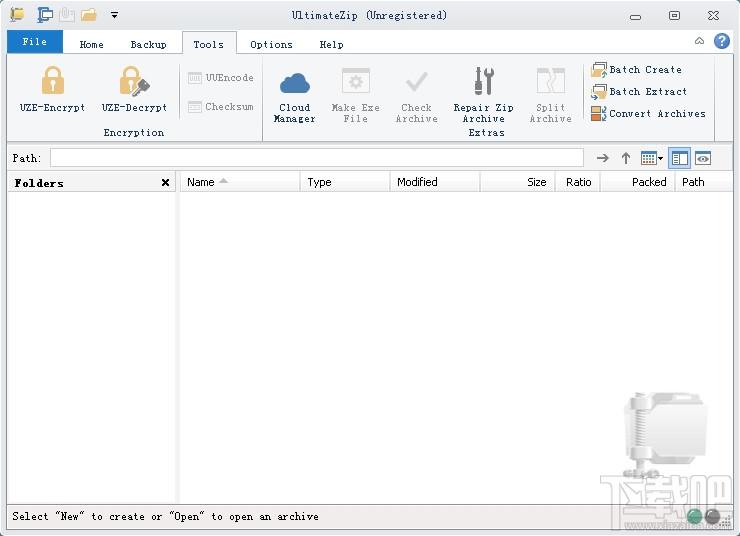Select the Tools tab
The image size is (740, 536).
point(209,44)
